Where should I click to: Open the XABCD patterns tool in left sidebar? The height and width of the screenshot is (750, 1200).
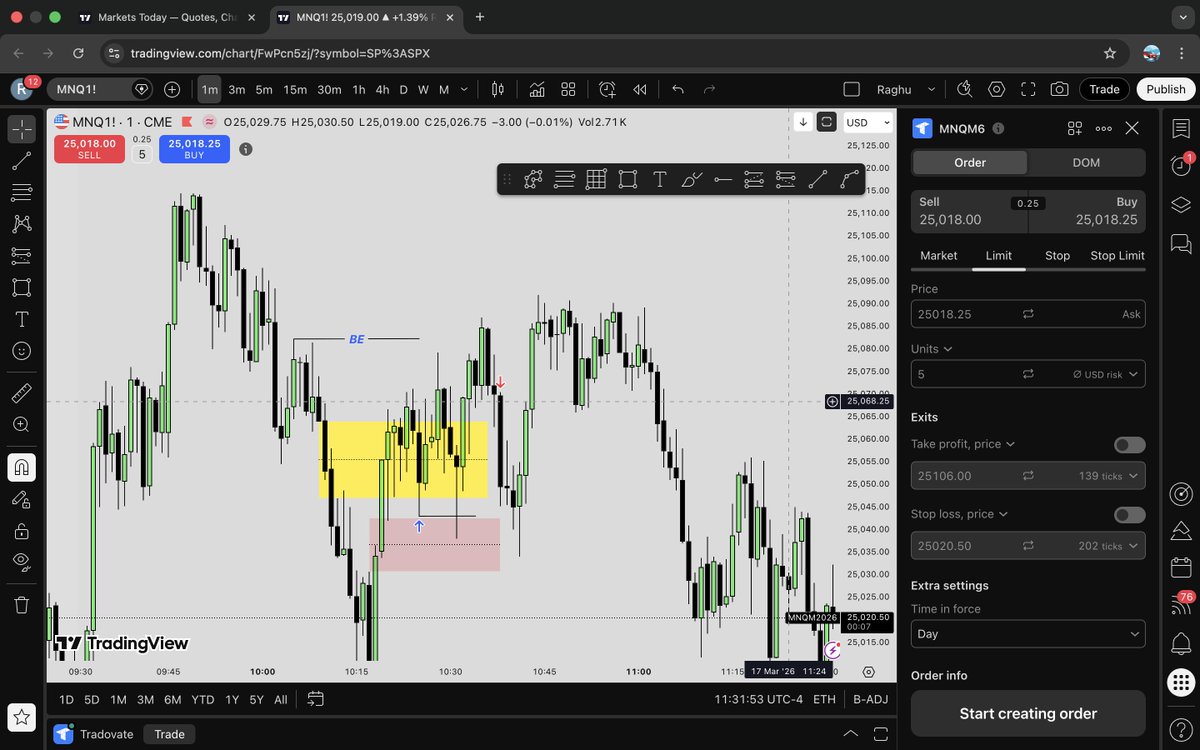[x=21, y=224]
